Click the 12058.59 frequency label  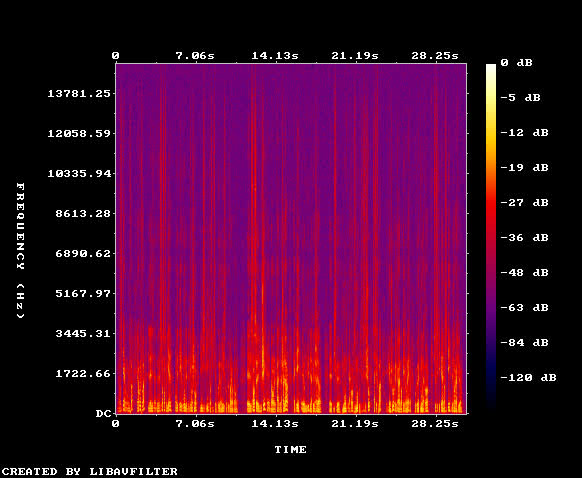[79, 134]
